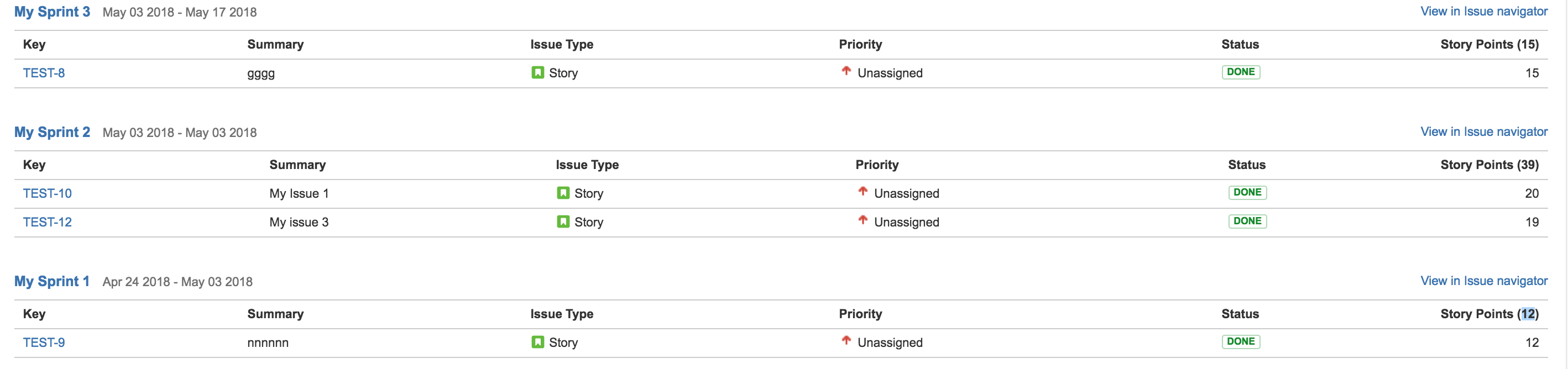Open issue TEST-10

47,193
